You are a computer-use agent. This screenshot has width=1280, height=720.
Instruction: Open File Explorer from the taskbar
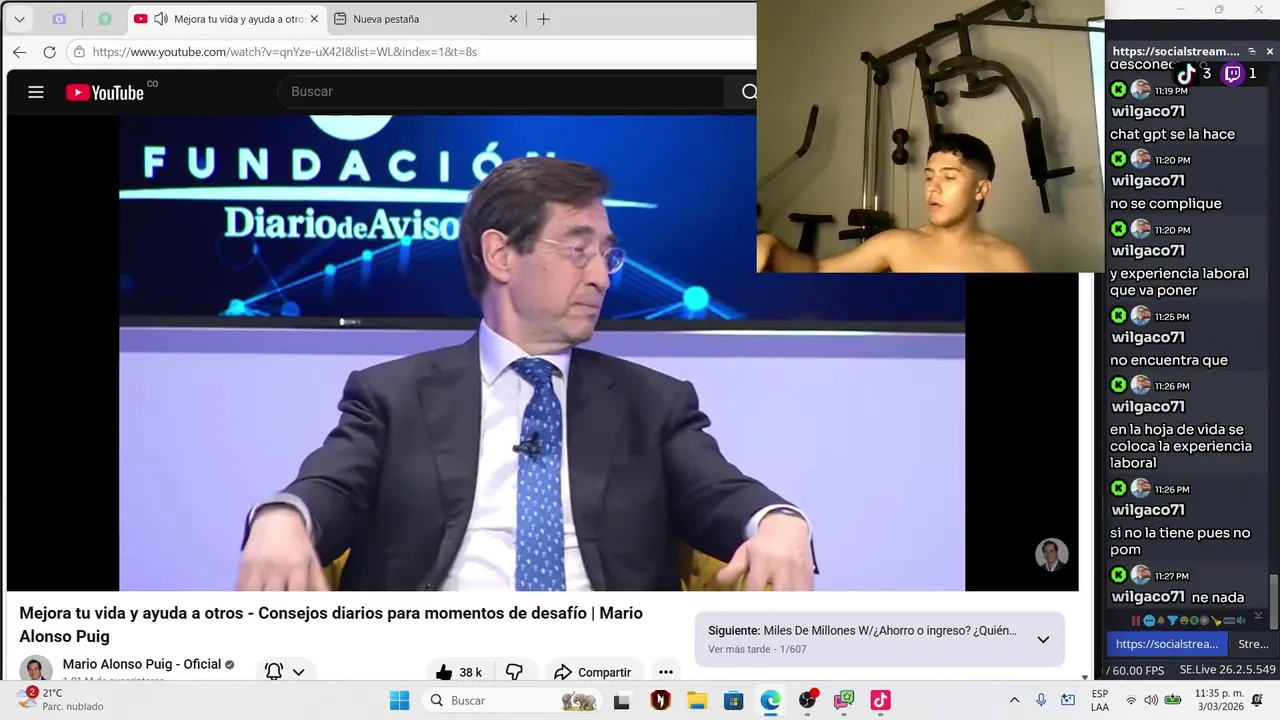(x=697, y=700)
